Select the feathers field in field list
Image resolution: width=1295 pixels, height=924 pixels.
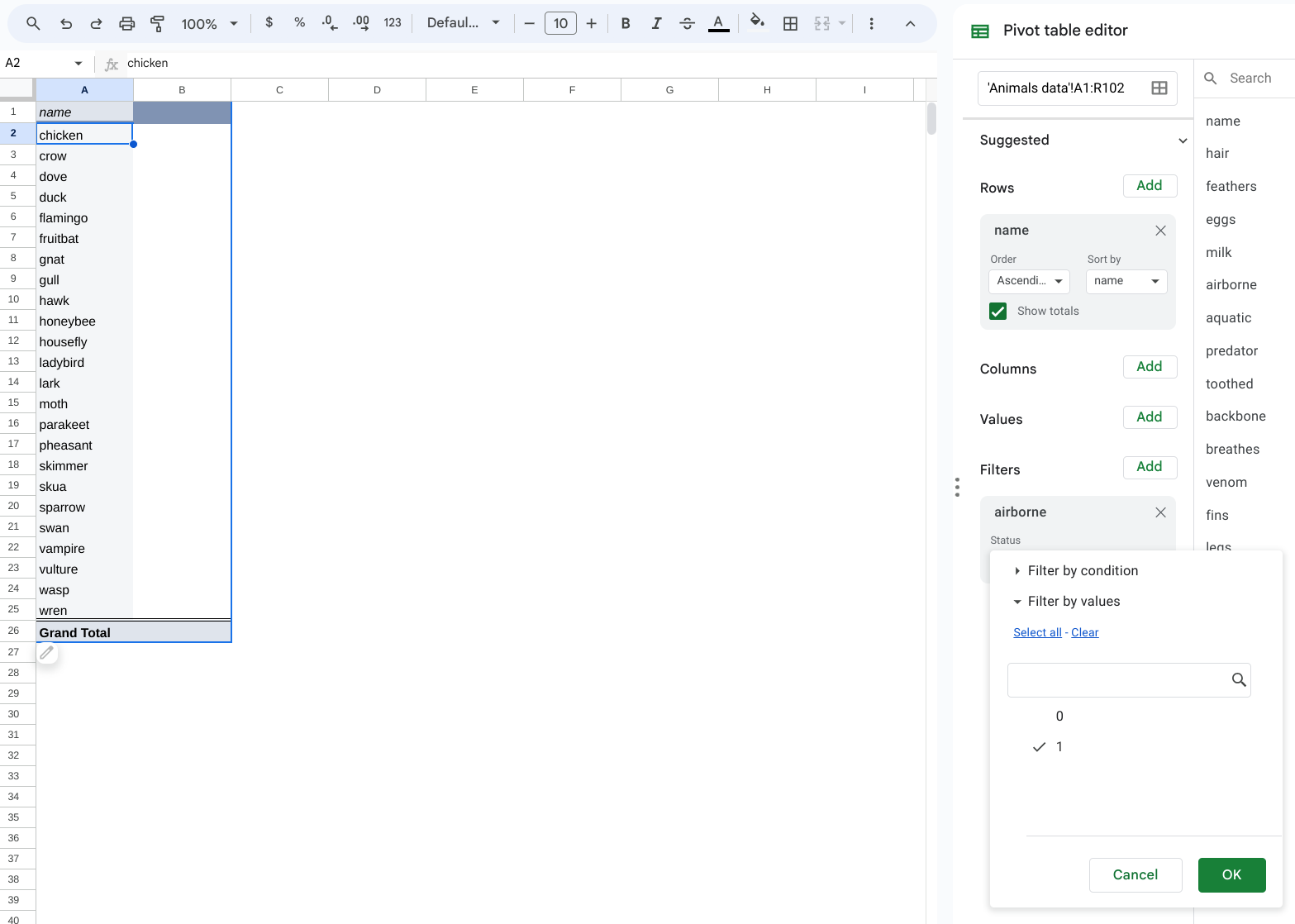1231,187
